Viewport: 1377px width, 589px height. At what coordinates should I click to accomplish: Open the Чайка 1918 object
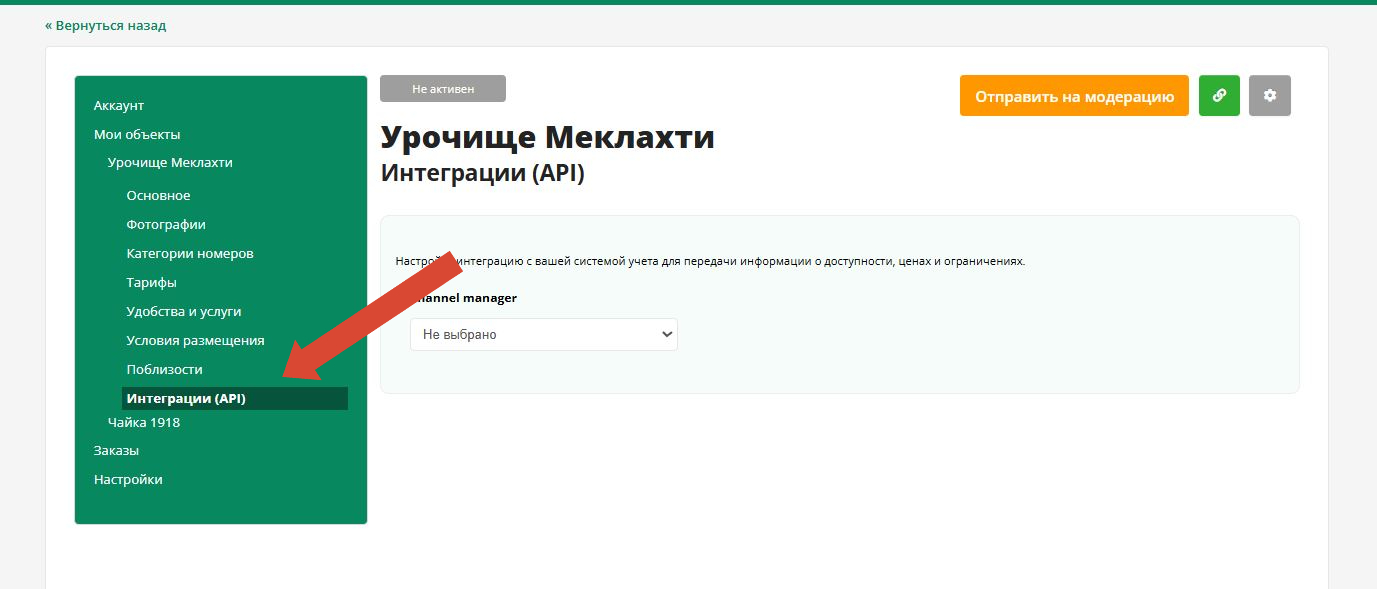(x=144, y=423)
